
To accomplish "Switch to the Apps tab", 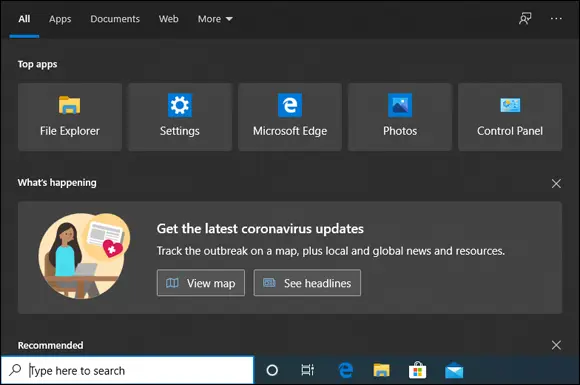I will click(60, 19).
